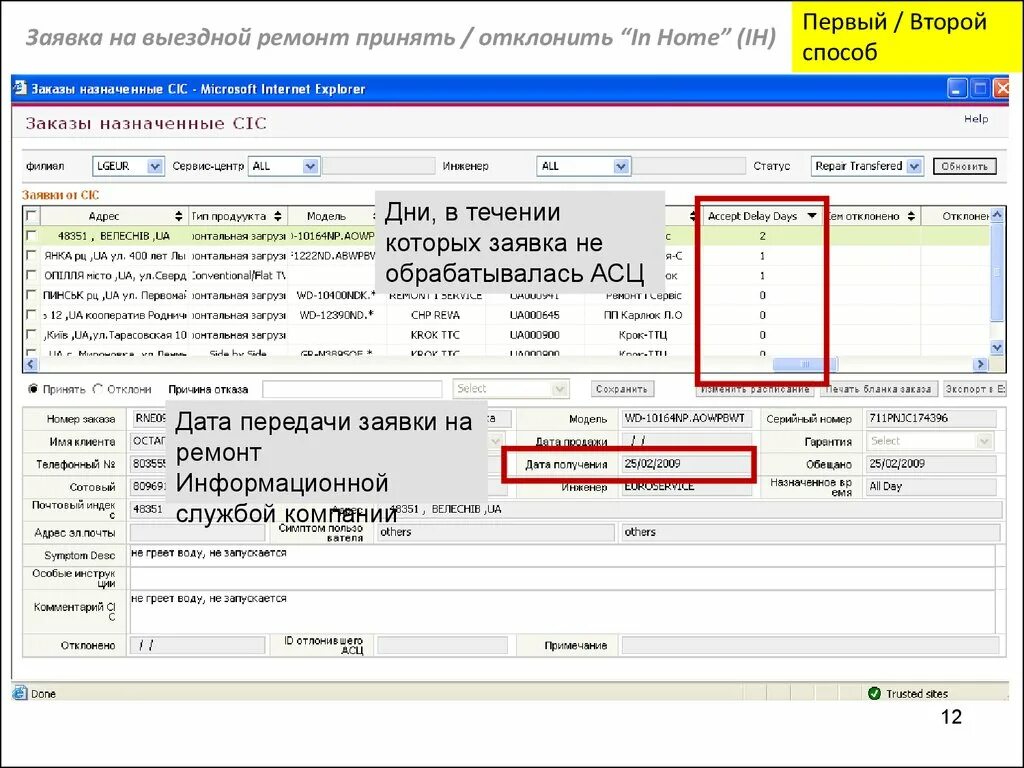Check the row starting with ПИНСЬК рц

click(31, 295)
